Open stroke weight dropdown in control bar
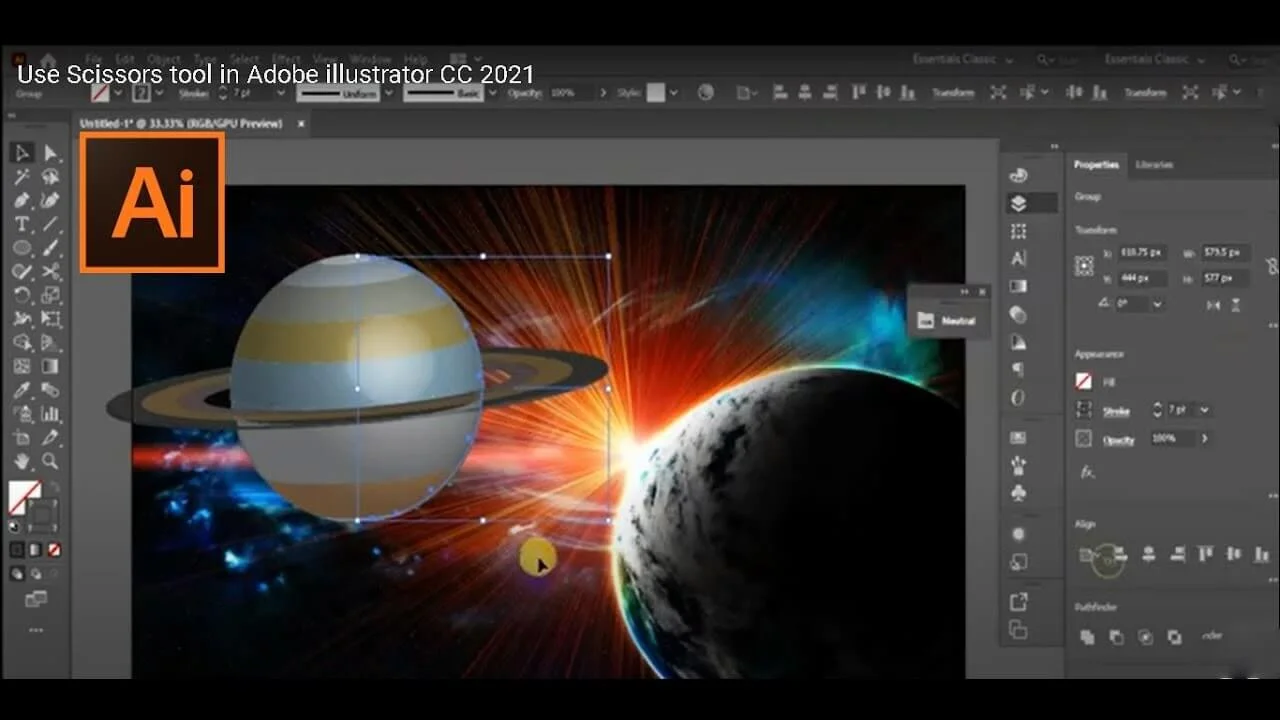Image resolution: width=1280 pixels, height=720 pixels. [x=281, y=93]
